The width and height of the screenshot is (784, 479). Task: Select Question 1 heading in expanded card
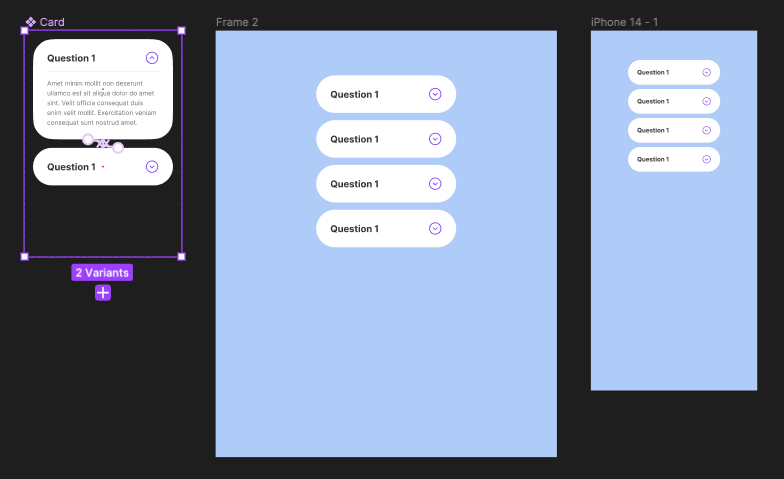pos(71,58)
